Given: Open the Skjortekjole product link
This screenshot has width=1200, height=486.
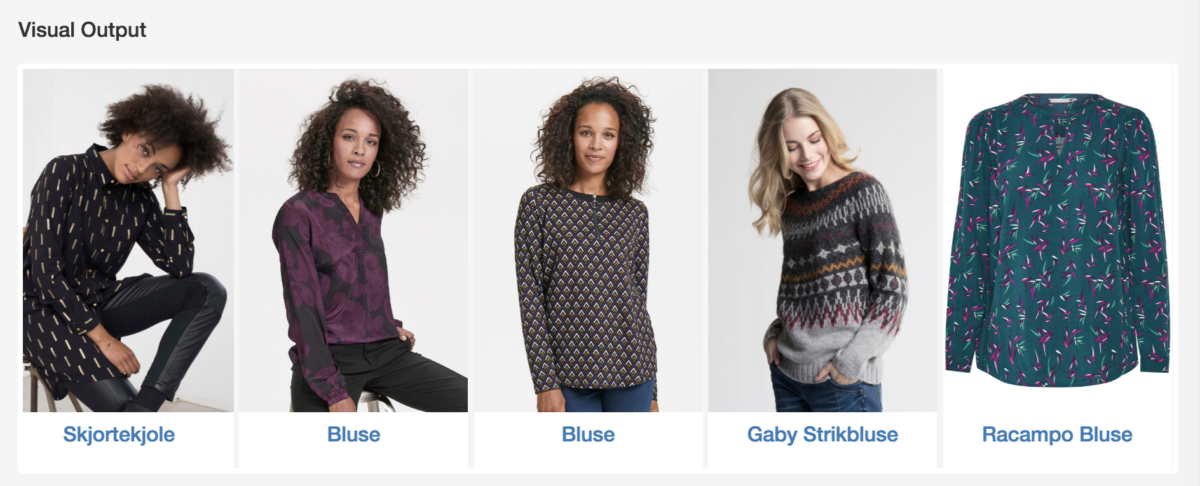Looking at the screenshot, I should click(x=119, y=435).
